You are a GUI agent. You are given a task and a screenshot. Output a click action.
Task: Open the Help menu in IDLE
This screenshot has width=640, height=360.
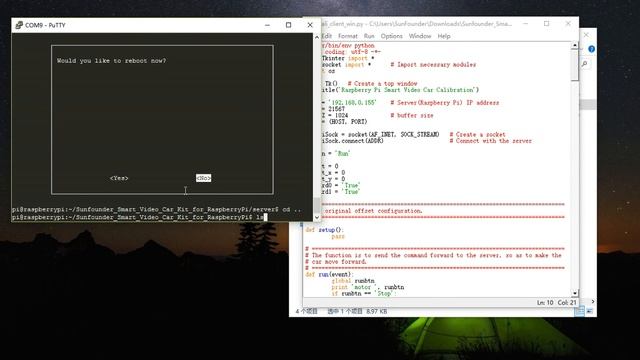[x=444, y=36]
